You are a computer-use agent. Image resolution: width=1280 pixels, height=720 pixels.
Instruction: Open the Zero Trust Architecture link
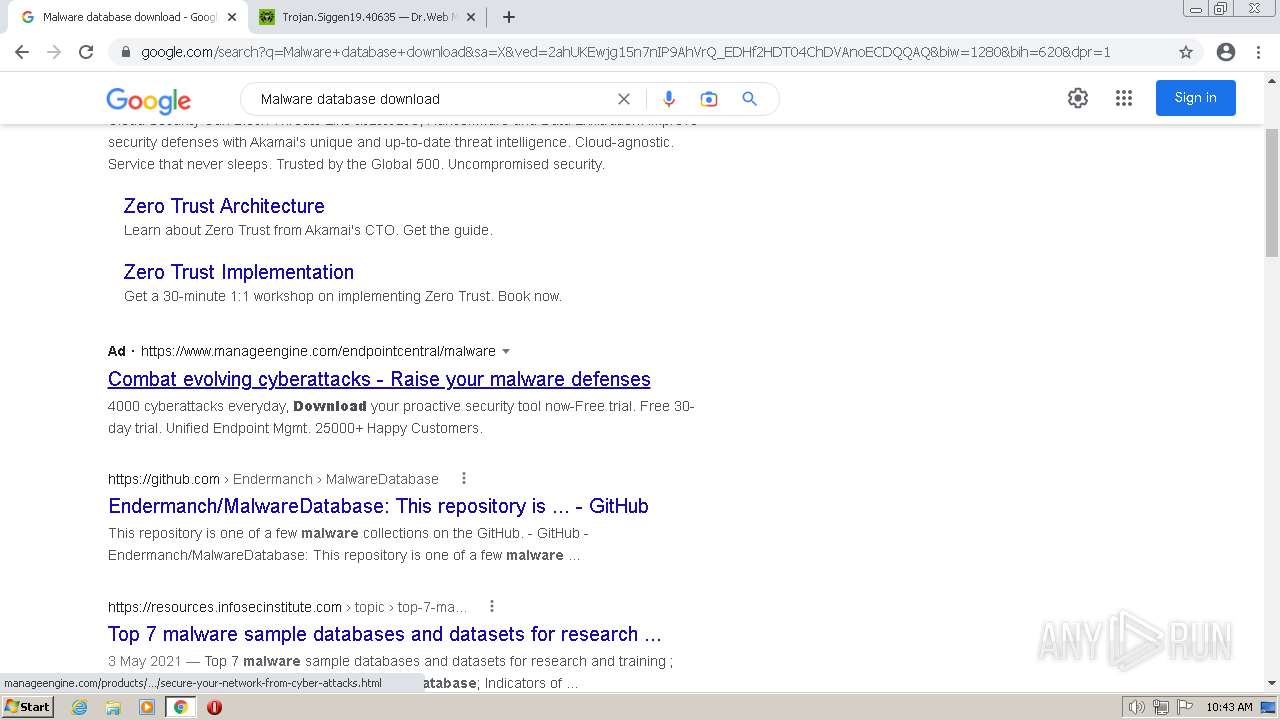pos(224,206)
